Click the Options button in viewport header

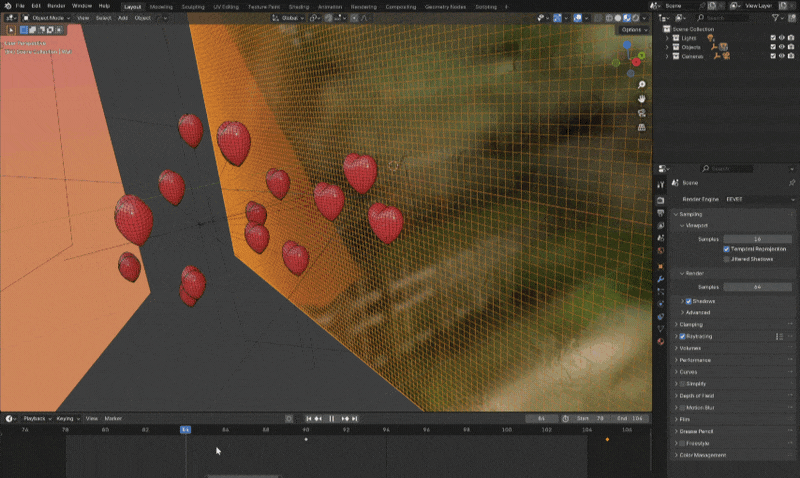[x=632, y=30]
